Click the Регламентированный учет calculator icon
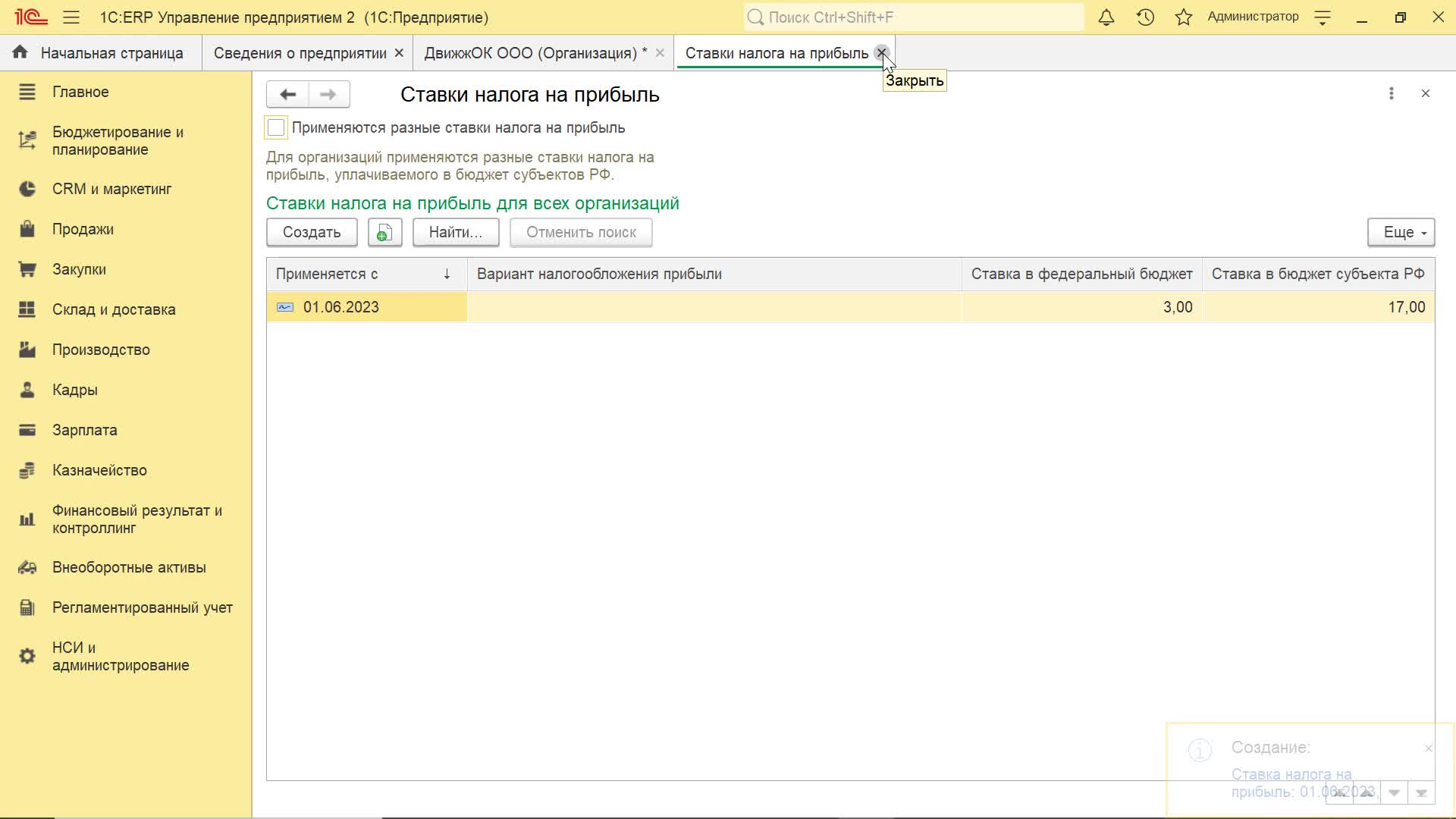This screenshot has width=1456, height=819. coord(27,607)
